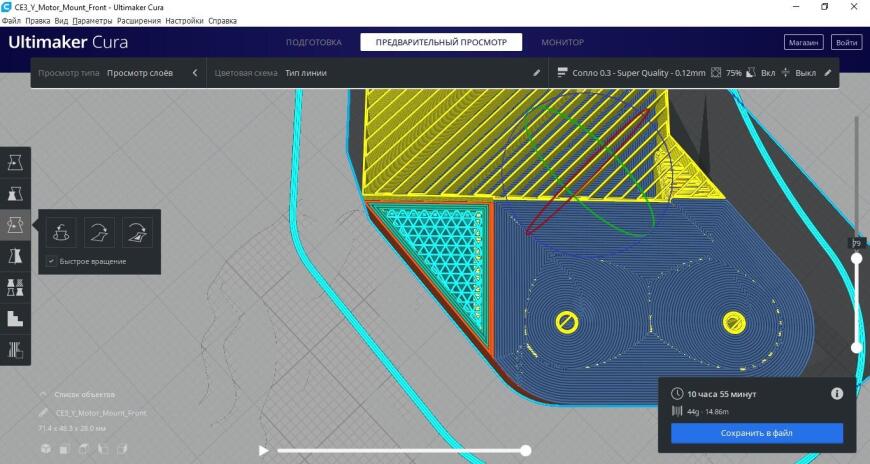The width and height of the screenshot is (870, 464).
Task: Click the 10 часа 55 минут estimate
Action: (x=722, y=394)
